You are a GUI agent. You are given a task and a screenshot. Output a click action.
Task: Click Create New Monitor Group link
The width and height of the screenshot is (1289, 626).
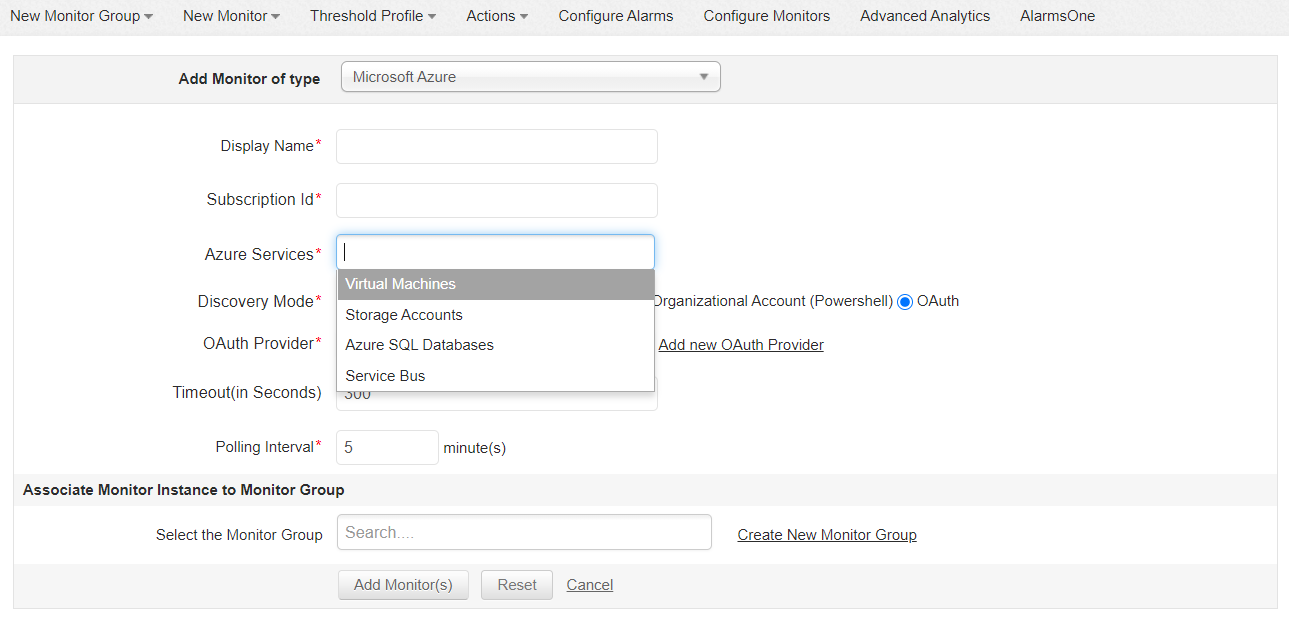click(827, 535)
